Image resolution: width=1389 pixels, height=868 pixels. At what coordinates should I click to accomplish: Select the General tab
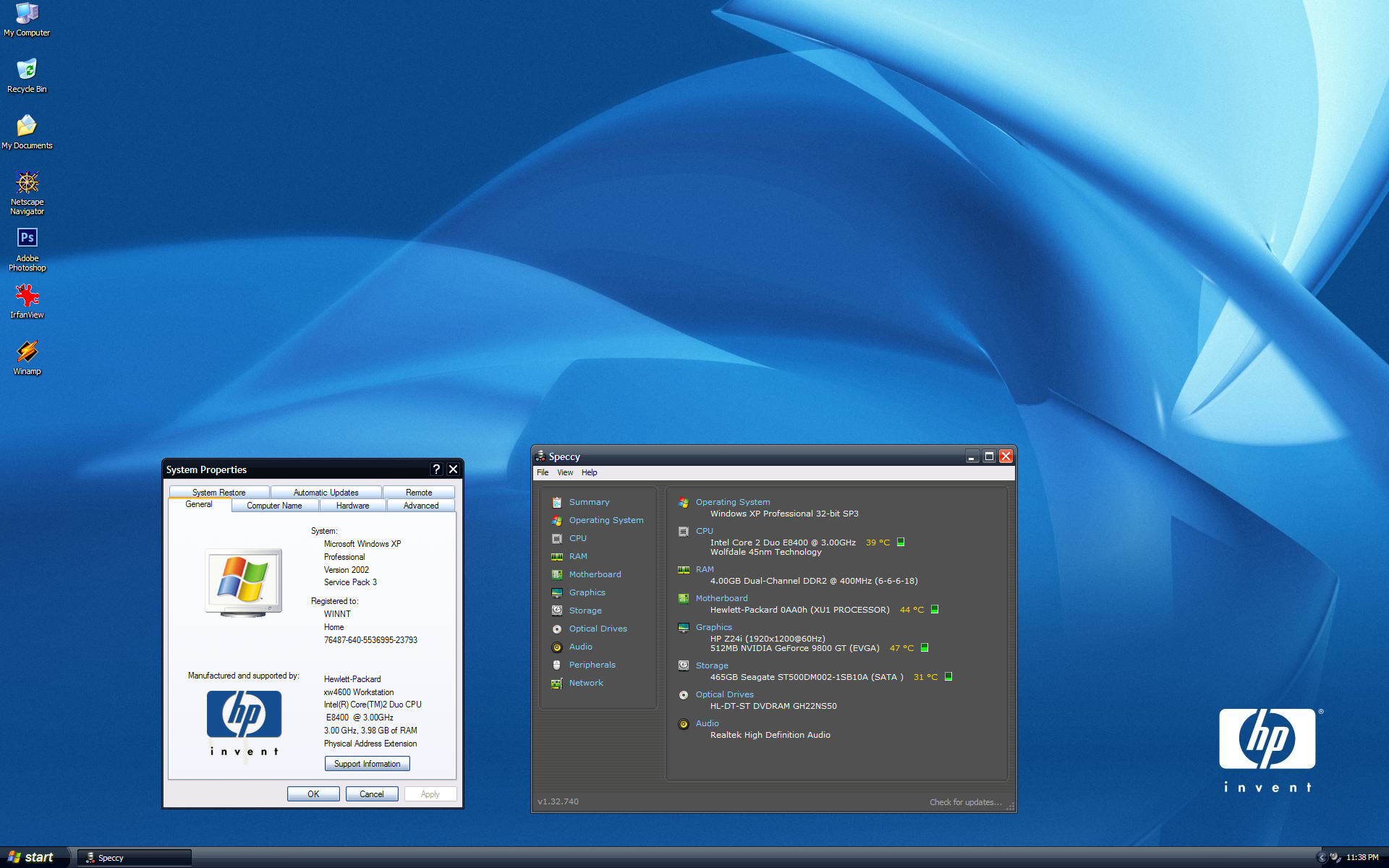[x=199, y=504]
